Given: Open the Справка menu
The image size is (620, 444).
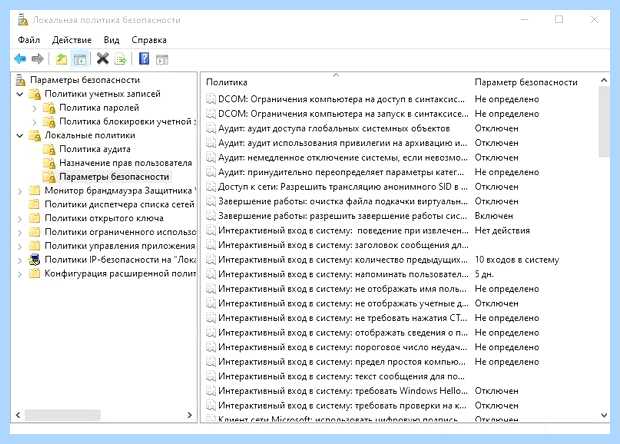Looking at the screenshot, I should [149, 40].
